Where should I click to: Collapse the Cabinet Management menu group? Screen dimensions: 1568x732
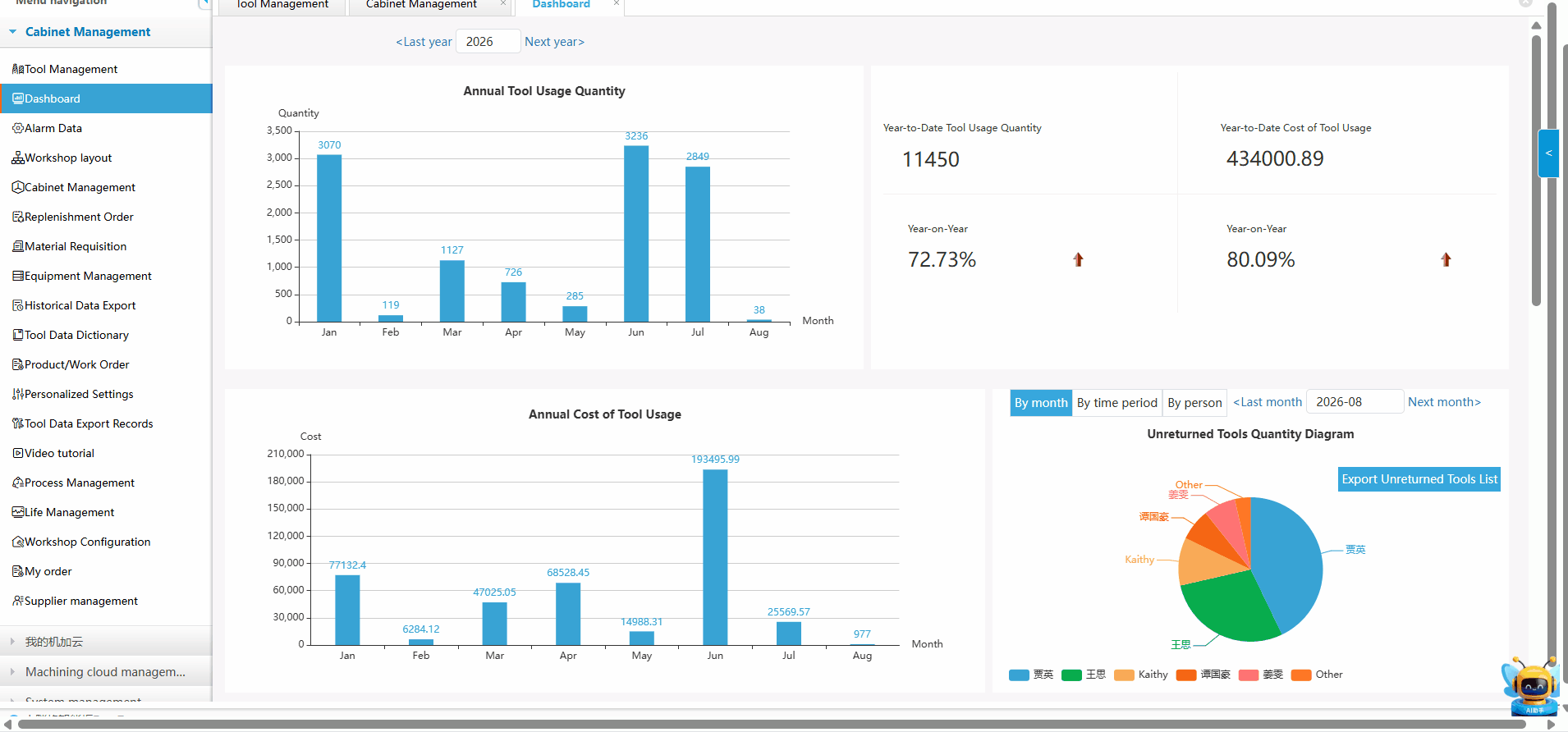13,32
